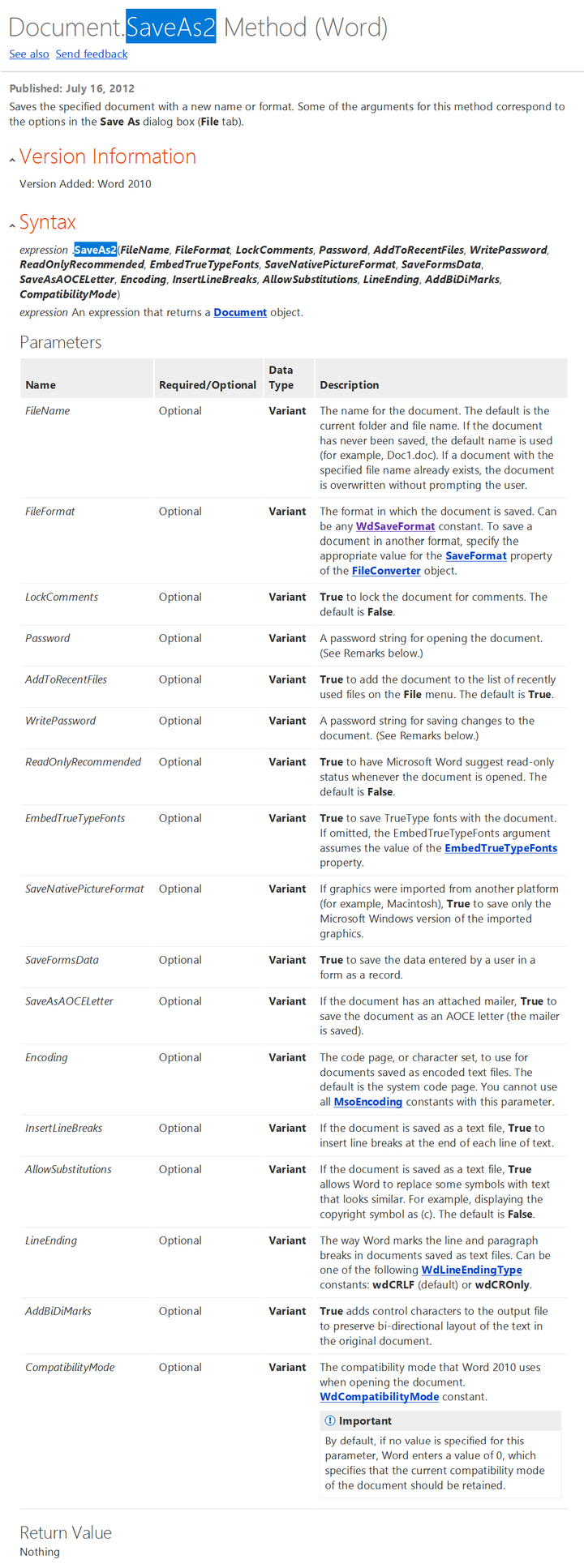This screenshot has width=584, height=1568.
Task: Follow the WdSaveFormat constant link
Action: click(x=395, y=526)
